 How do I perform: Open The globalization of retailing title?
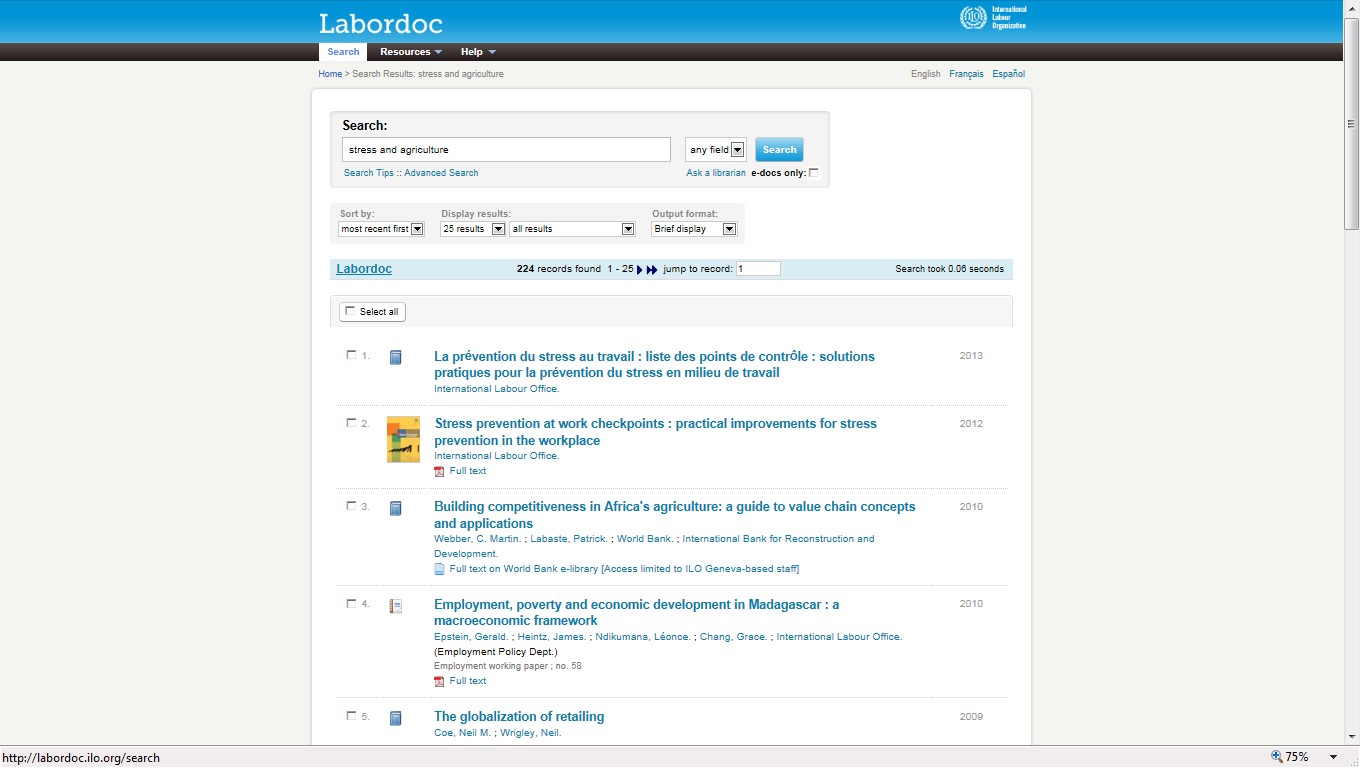[519, 716]
